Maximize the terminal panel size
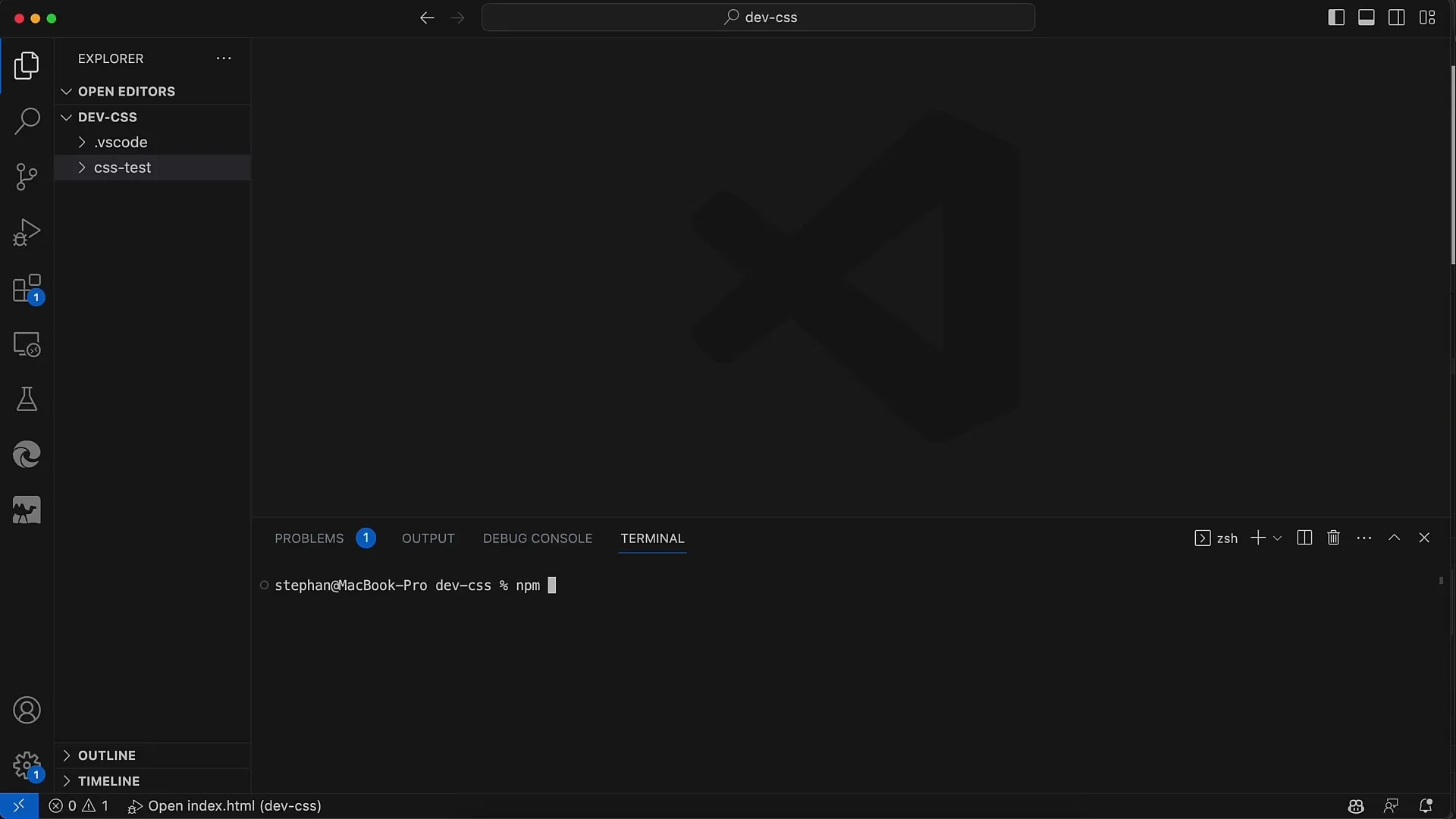This screenshot has height=819, width=1456. [x=1394, y=538]
